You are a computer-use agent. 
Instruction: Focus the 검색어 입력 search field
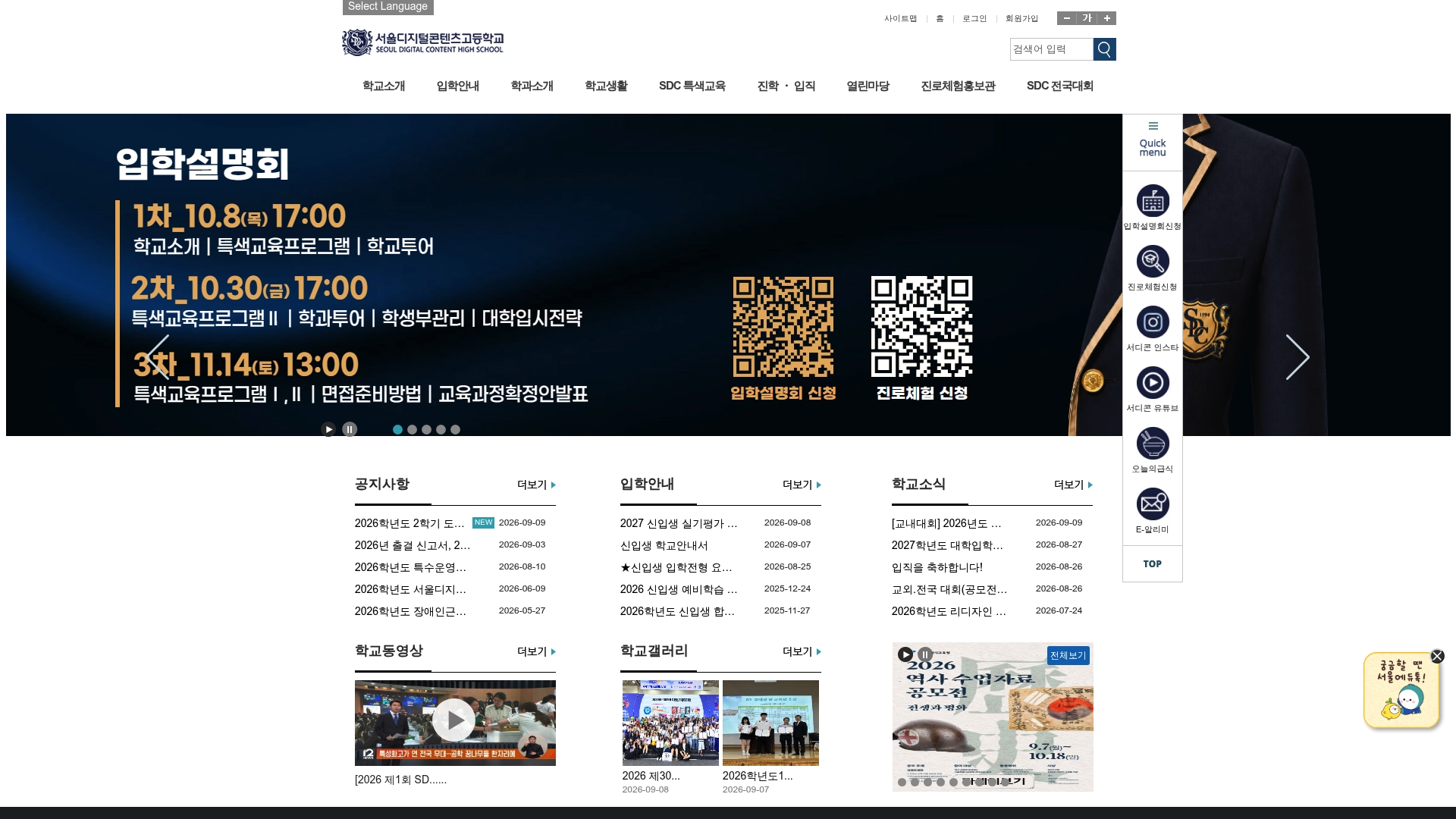[x=1051, y=49]
